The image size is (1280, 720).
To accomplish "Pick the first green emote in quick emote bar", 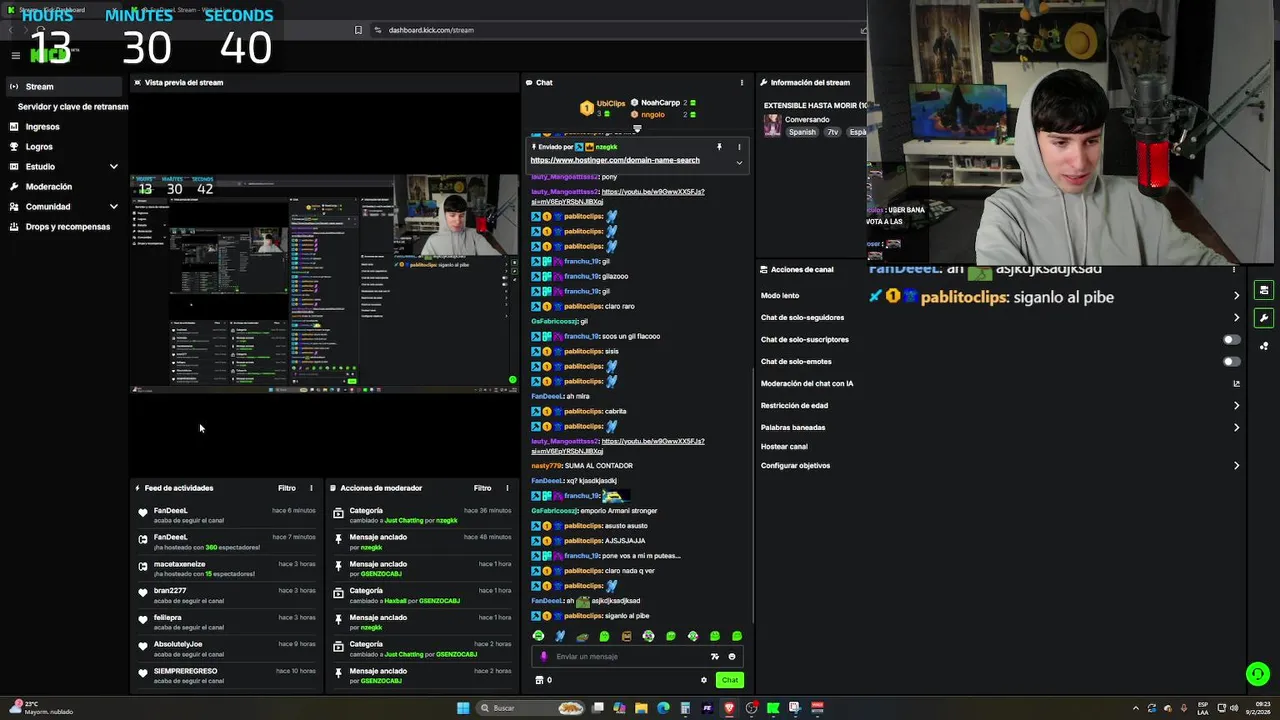I will coord(539,636).
